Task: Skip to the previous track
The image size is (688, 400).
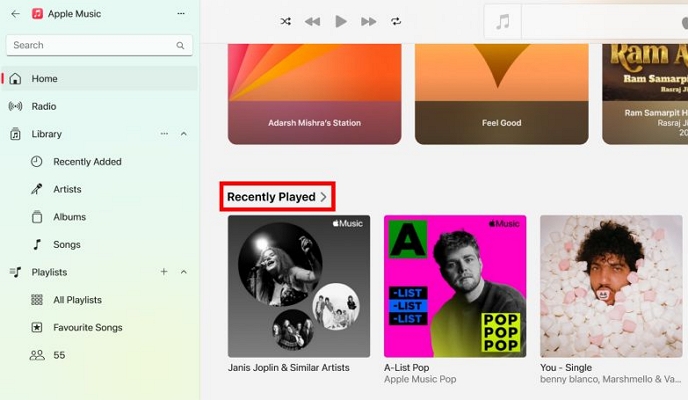Action: pyautogui.click(x=312, y=21)
